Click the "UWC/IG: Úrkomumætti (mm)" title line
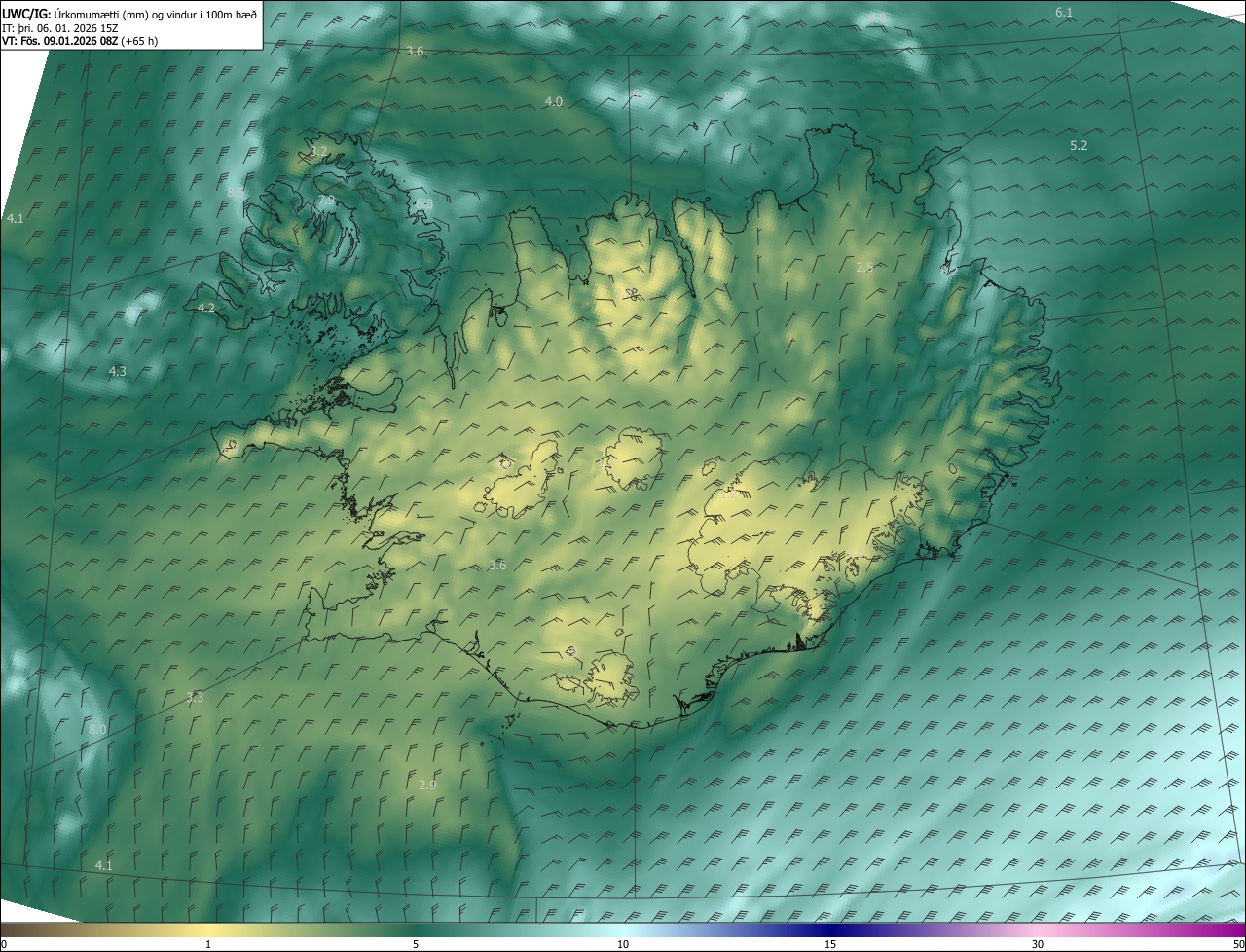This screenshot has height=952, width=1246. (130, 14)
